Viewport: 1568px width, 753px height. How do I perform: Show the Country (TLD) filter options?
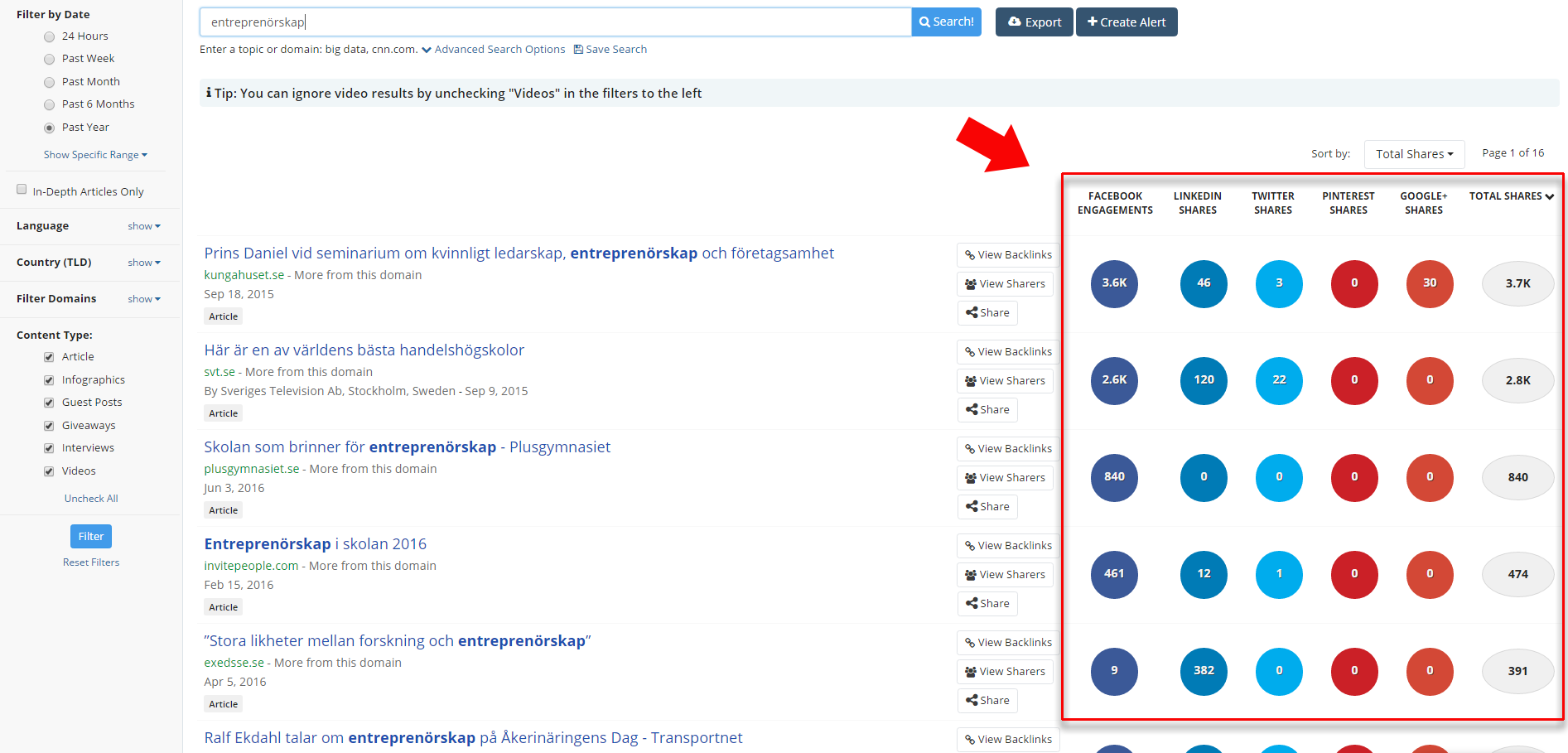(144, 263)
